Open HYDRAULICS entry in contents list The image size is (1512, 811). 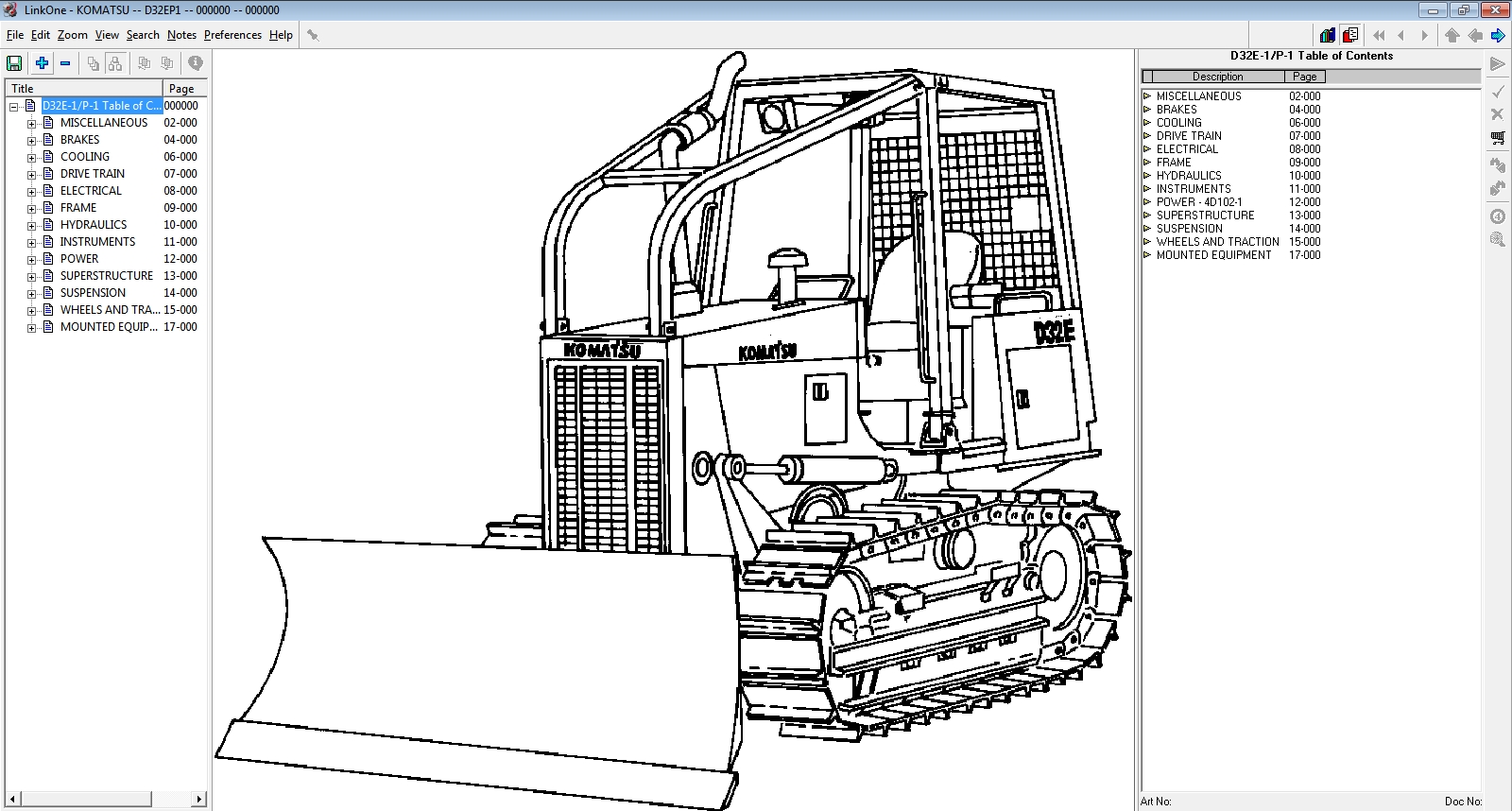1189,176
